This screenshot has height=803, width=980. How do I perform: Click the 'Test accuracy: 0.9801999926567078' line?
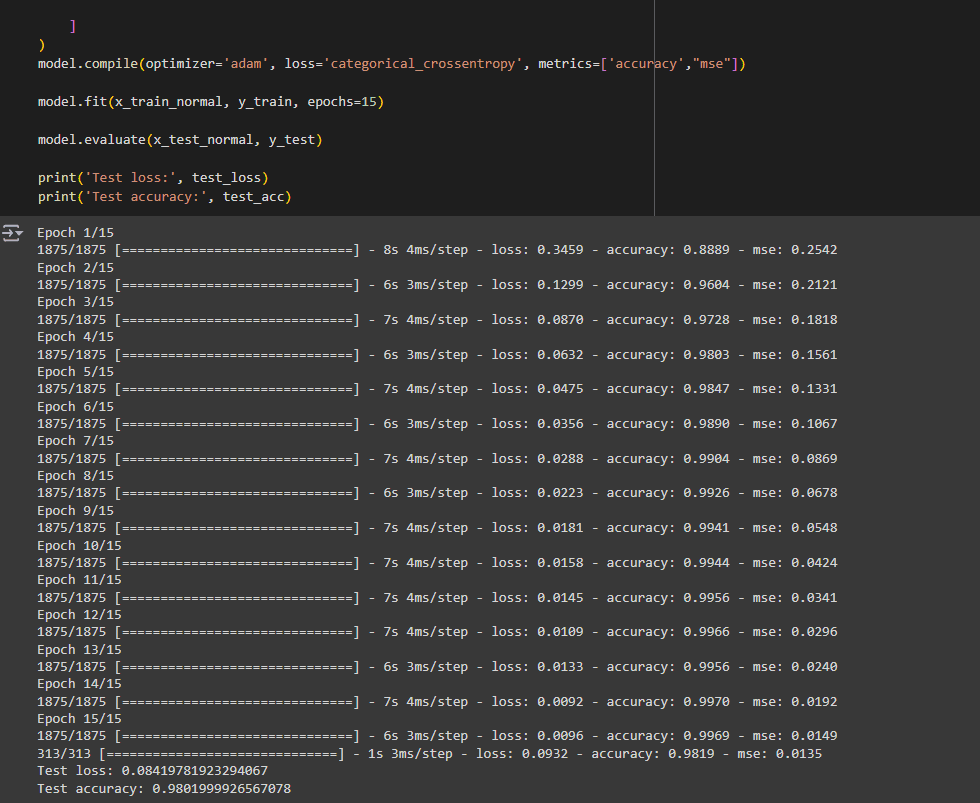pyautogui.click(x=164, y=789)
